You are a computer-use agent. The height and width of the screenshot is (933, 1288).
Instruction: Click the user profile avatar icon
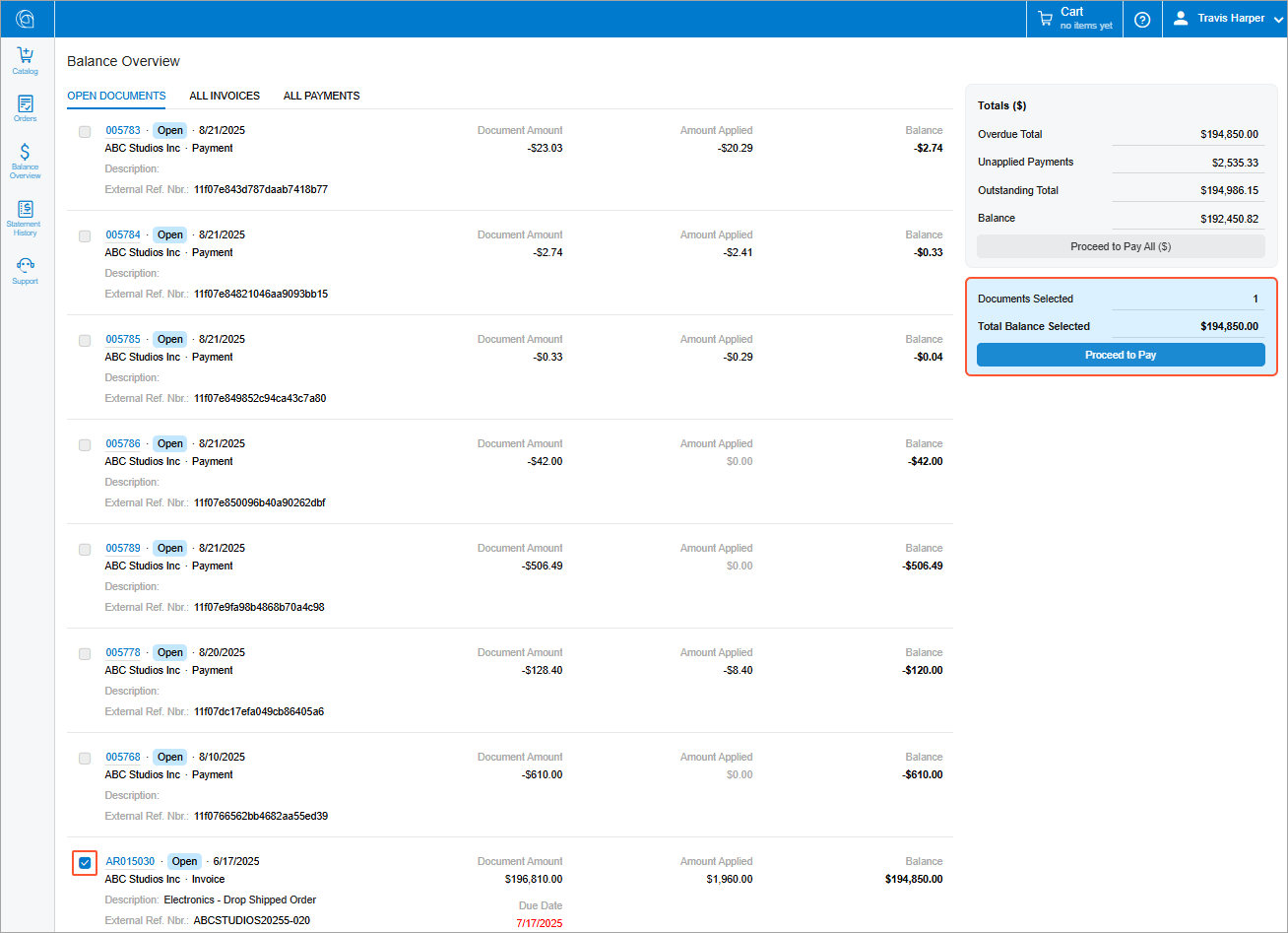coord(1181,18)
